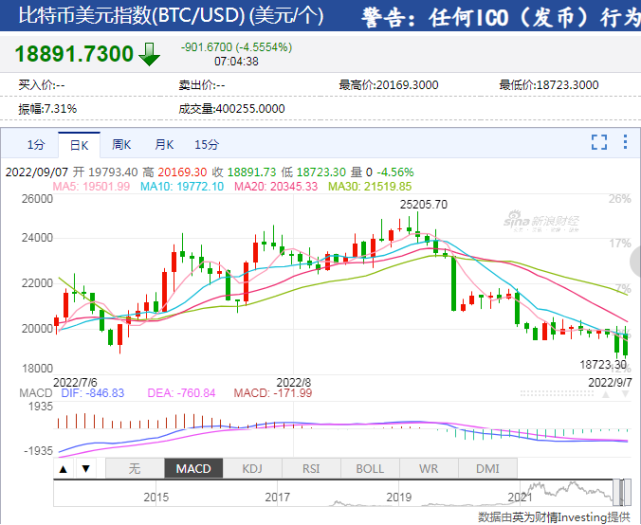Switch indicator to RSI
Screen dimensions: 641x525
coord(311,468)
